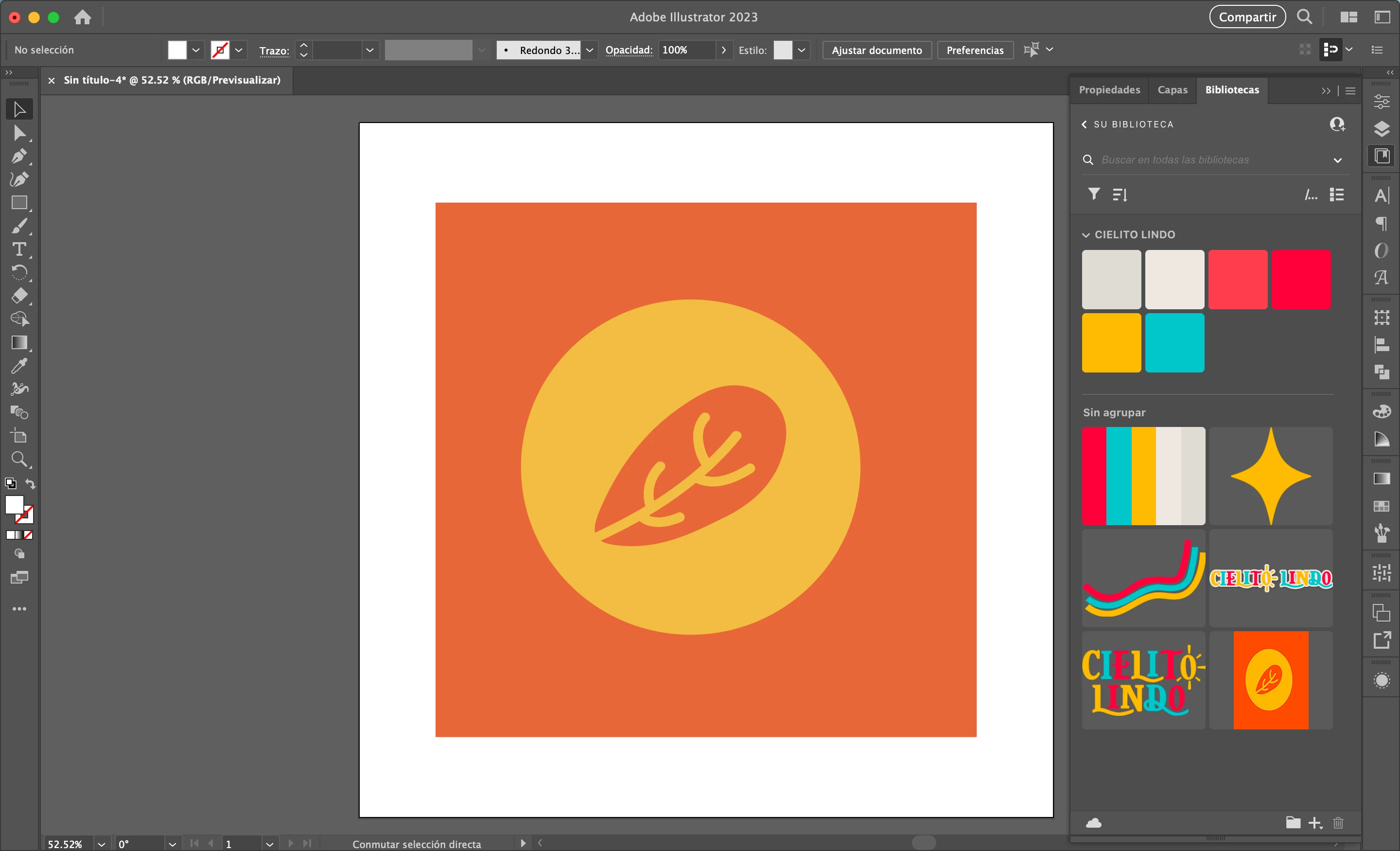The height and width of the screenshot is (851, 1400).
Task: Open the fill color dropdown arrow
Action: click(196, 50)
